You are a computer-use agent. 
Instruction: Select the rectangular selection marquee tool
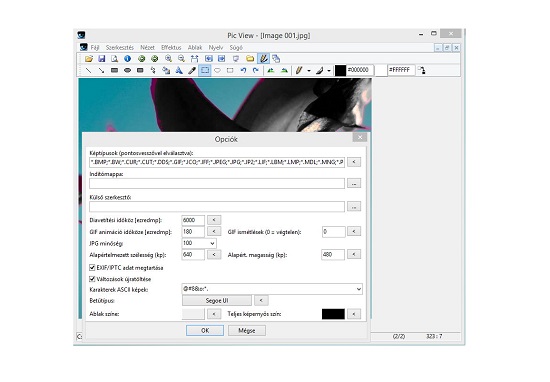205,71
